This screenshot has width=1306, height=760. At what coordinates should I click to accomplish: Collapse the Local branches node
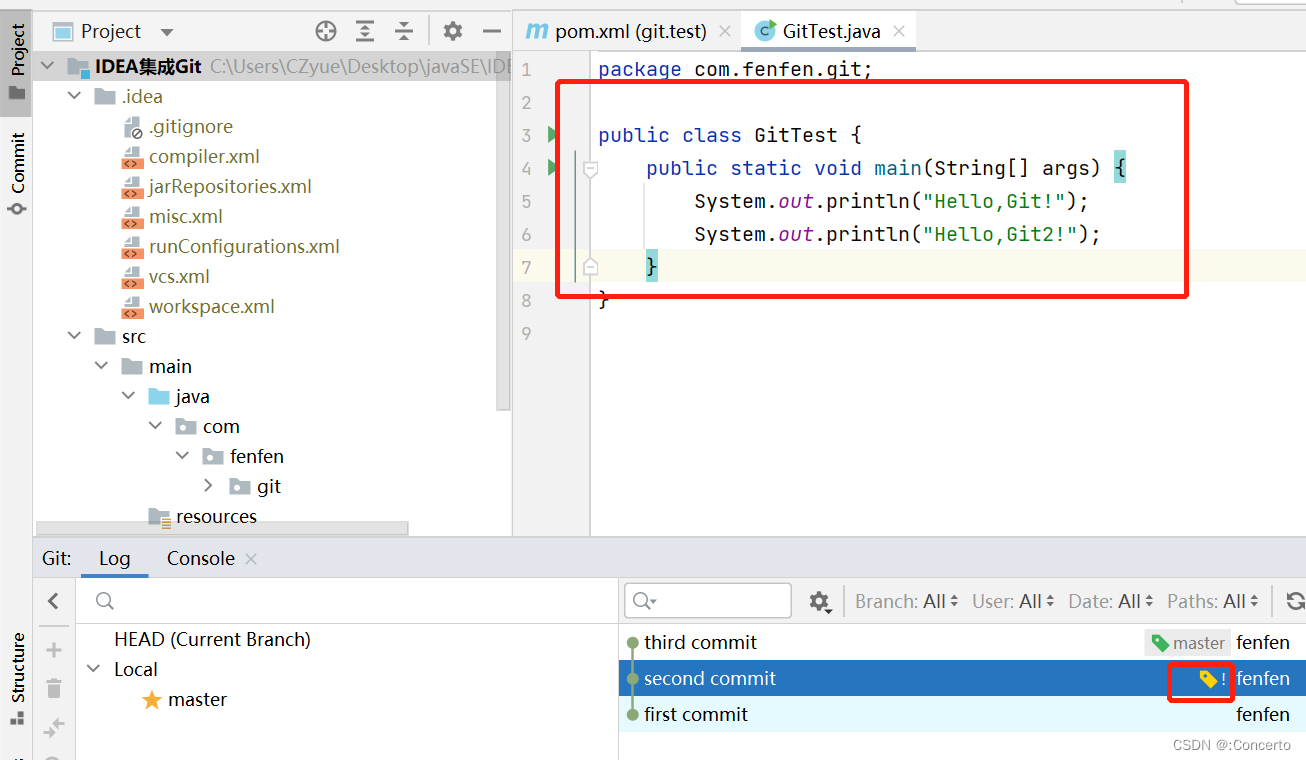94,670
